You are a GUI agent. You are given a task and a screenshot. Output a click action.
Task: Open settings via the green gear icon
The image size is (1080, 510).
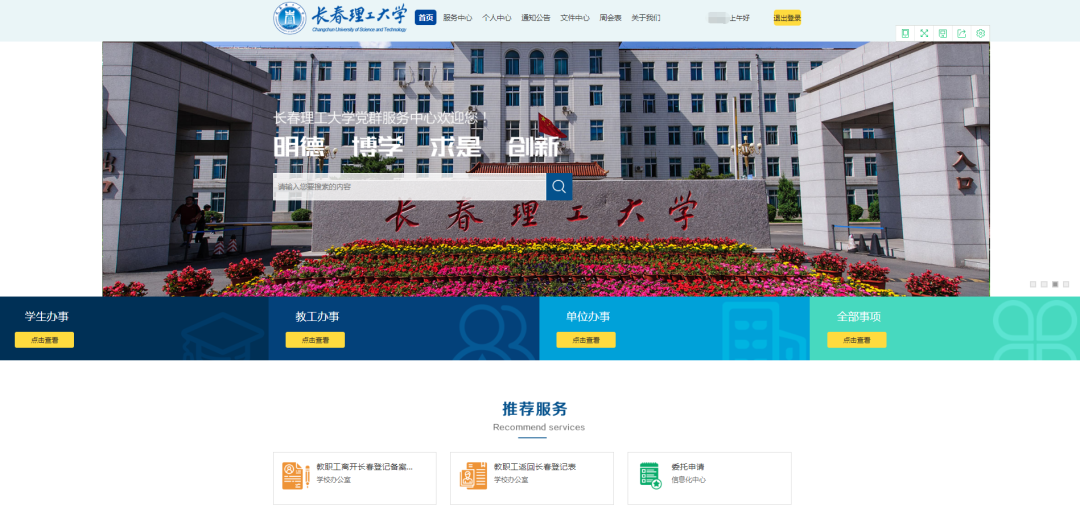[981, 33]
